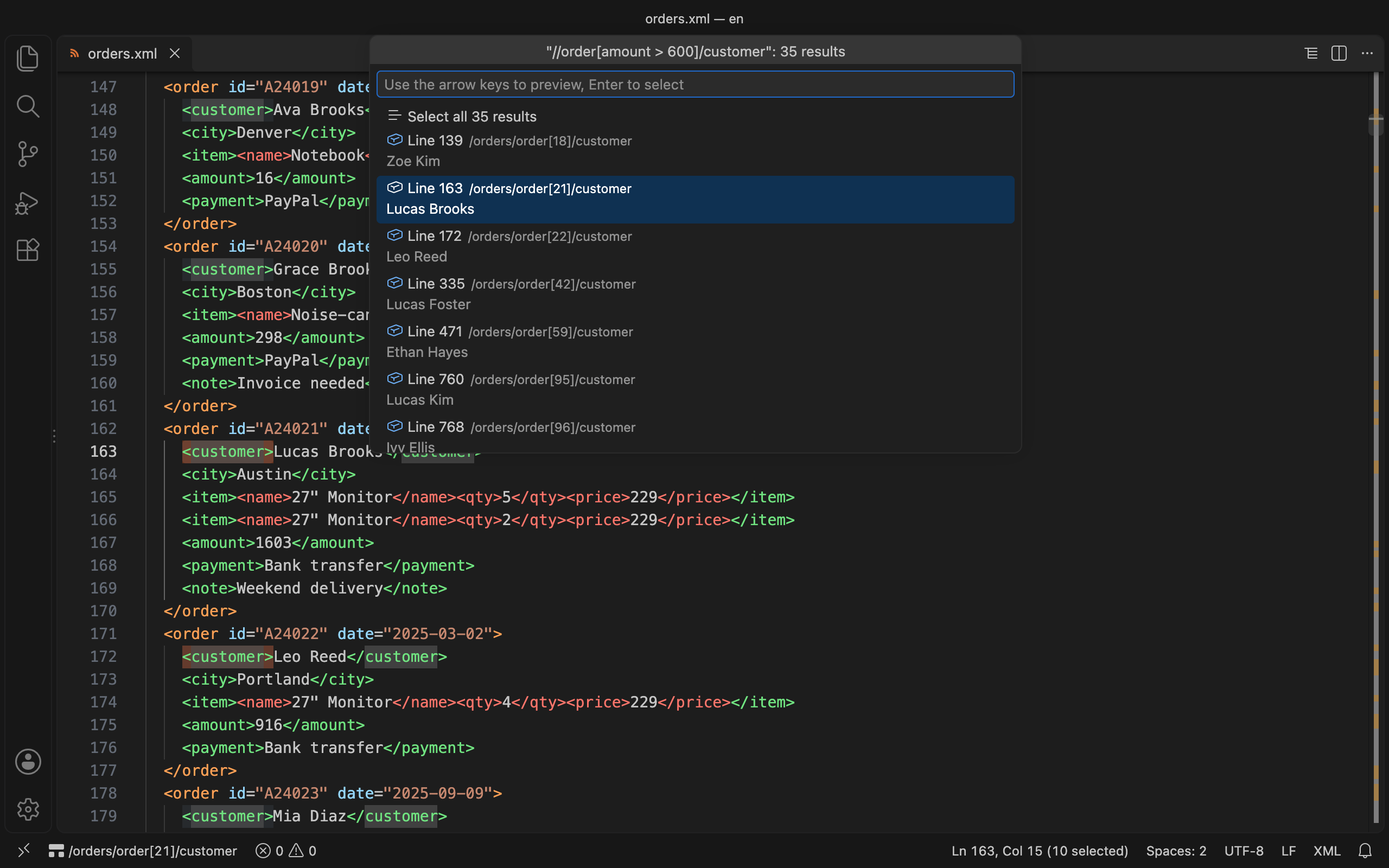Viewport: 1389px width, 868px height.
Task: Select result Line 335 Lucas Foster
Action: click(695, 295)
